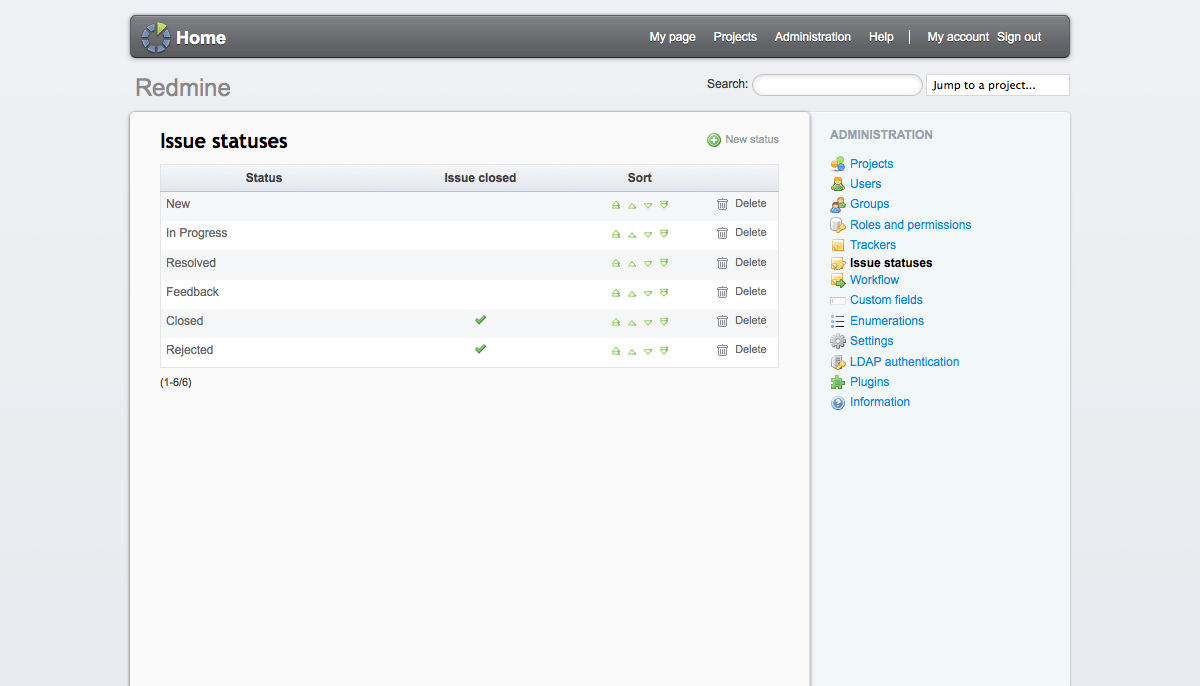
Task: Click the Home logo link
Action: click(x=184, y=37)
